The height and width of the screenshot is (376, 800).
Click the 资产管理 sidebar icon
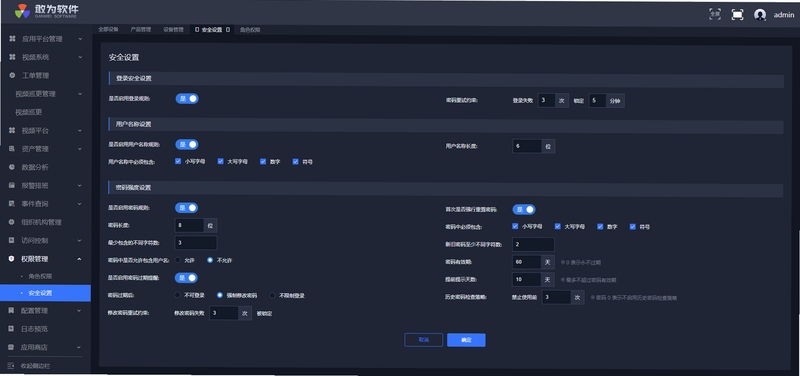[x=12, y=149]
